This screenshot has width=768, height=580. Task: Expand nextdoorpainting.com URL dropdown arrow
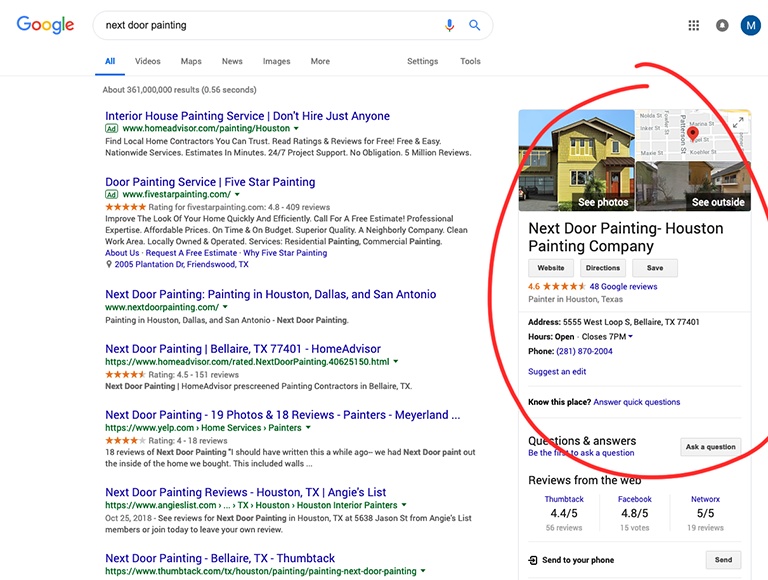point(225,307)
